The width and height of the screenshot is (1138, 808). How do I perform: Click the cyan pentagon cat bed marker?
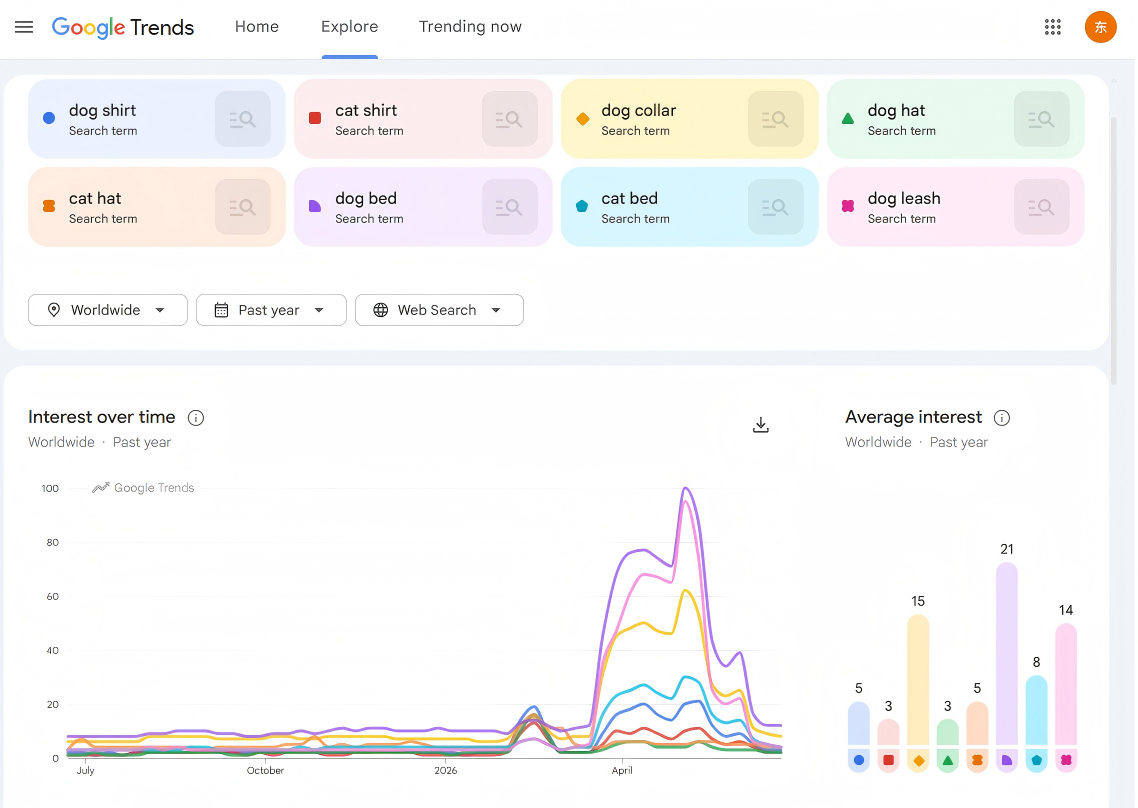click(582, 206)
